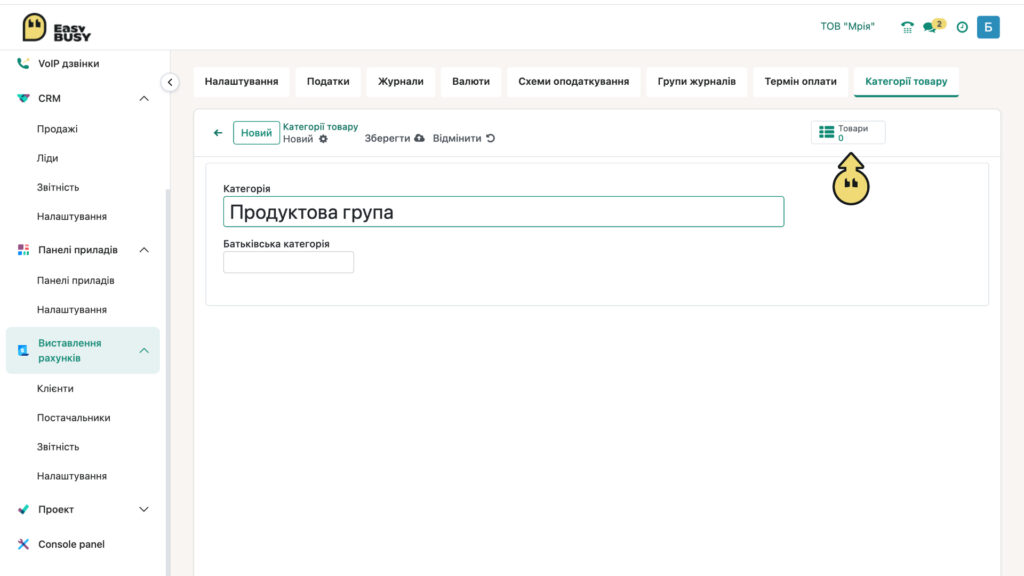Open the Батьківська категорія dropdown field
1024x576 pixels.
click(289, 262)
